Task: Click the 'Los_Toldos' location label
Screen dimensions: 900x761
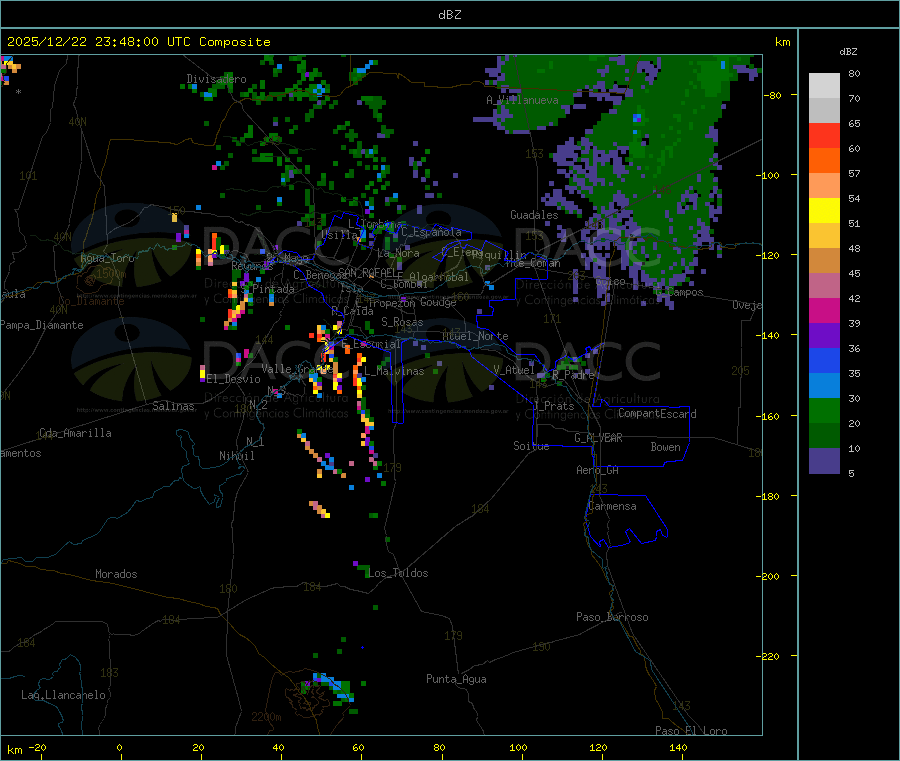Action: [398, 573]
